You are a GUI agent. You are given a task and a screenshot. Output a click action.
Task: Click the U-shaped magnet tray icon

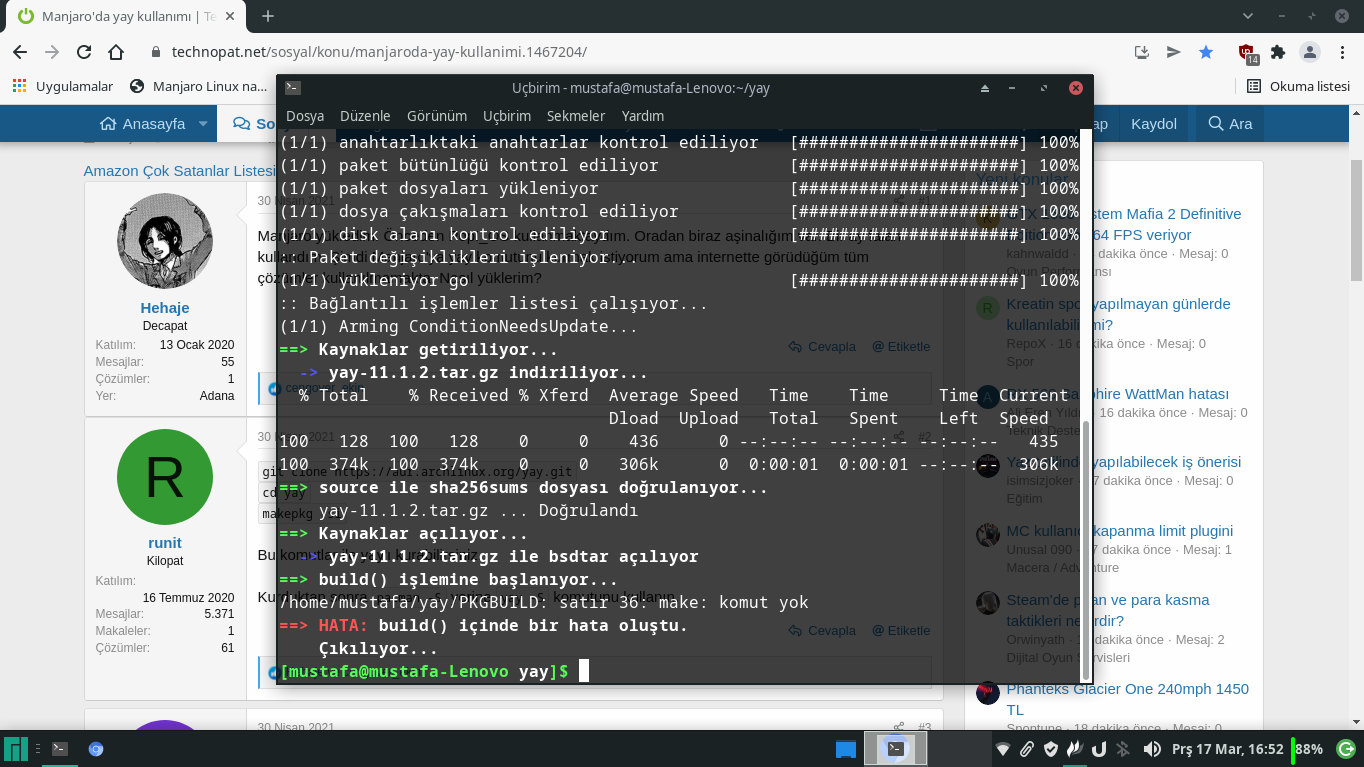pos(1099,749)
